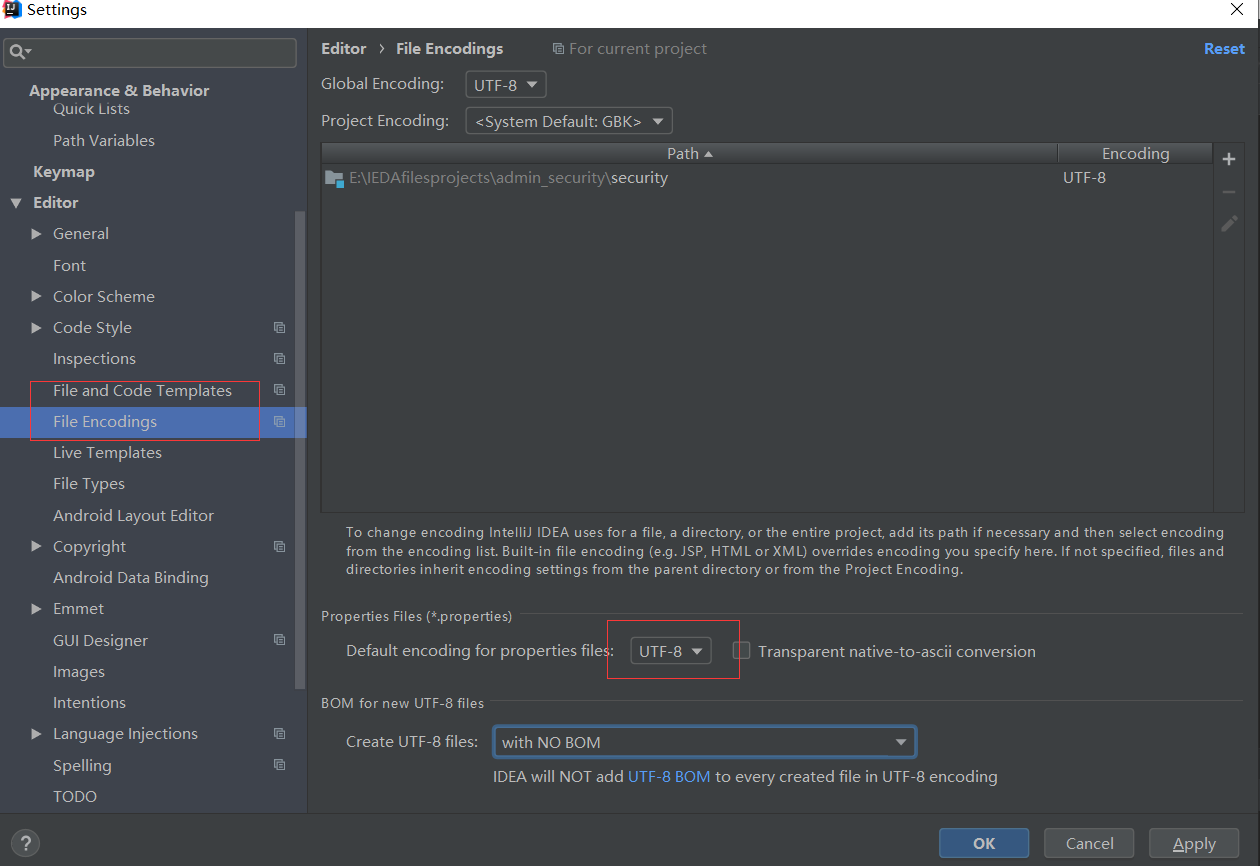Click OK to confirm settings

984,843
